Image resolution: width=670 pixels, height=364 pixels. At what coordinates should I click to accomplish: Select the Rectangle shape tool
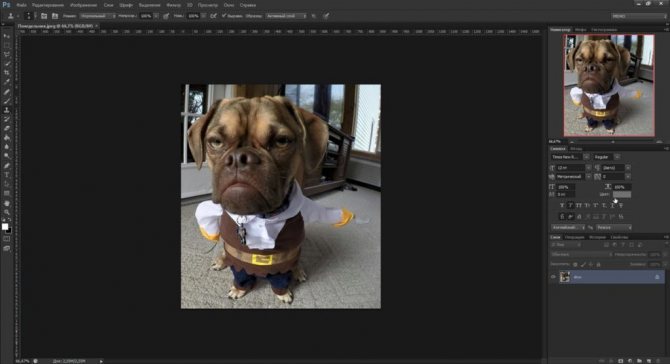coord(6,193)
